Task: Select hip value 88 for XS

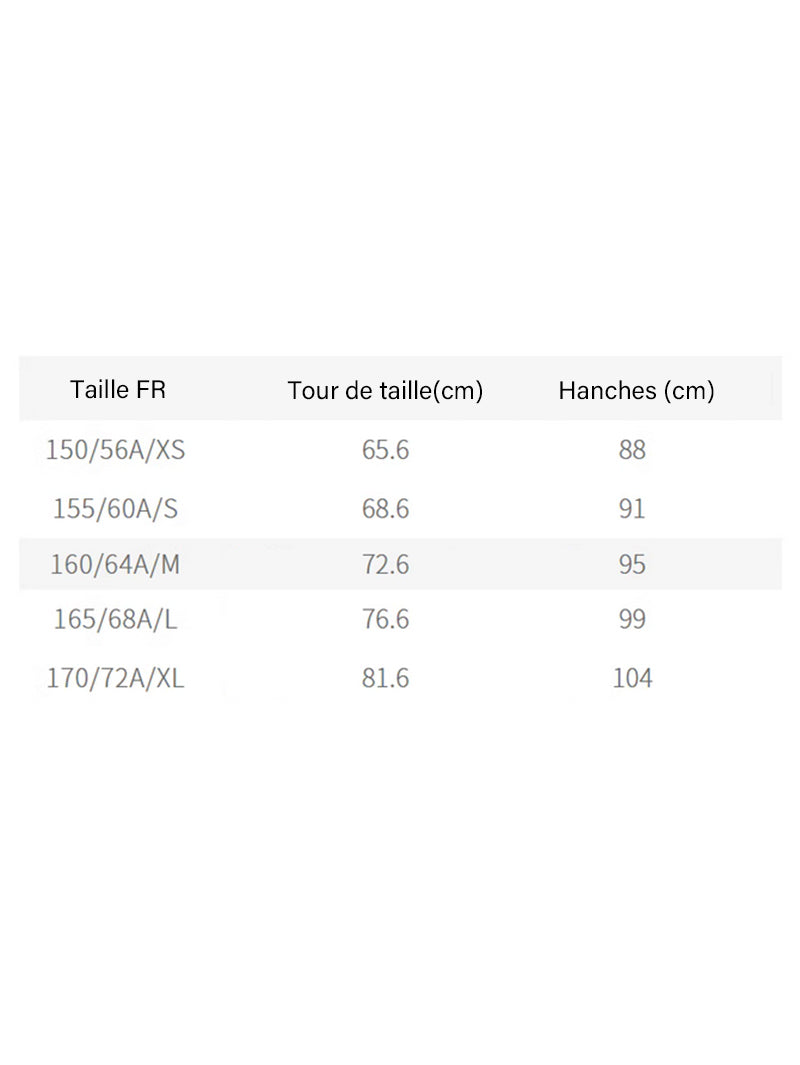Action: point(632,450)
